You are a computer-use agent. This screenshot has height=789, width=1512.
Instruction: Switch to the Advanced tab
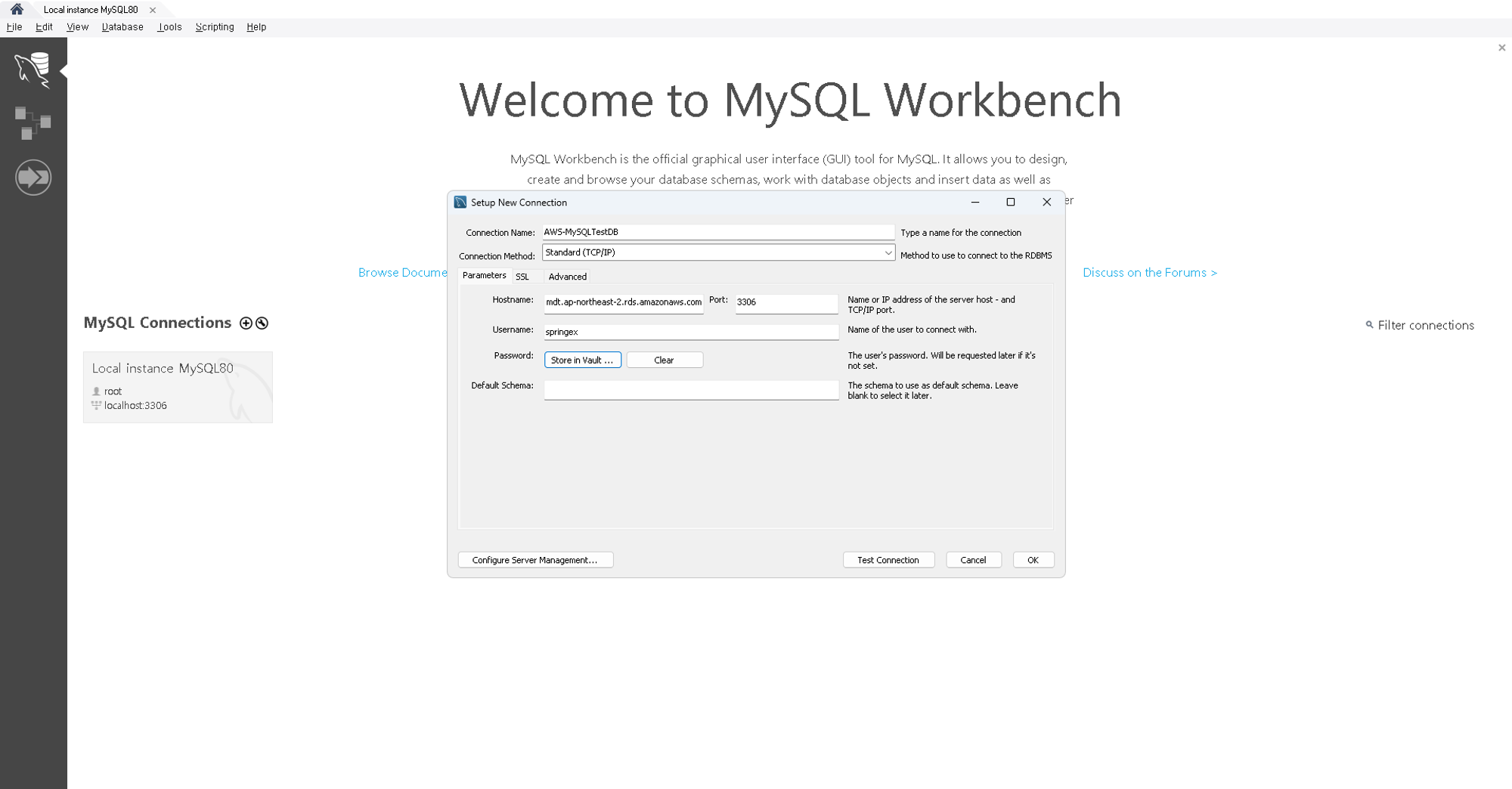point(567,277)
